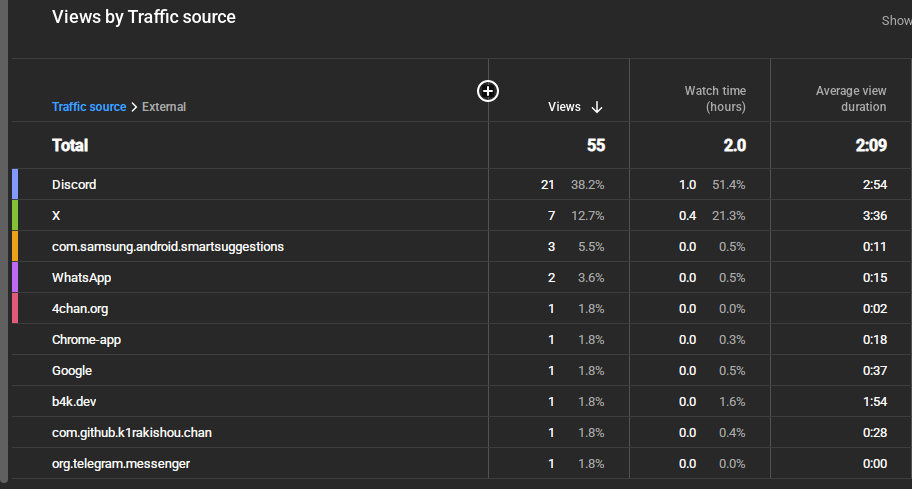Viewport: 912px width, 489px height.
Task: Sort by Average view duration column
Action: [851, 99]
